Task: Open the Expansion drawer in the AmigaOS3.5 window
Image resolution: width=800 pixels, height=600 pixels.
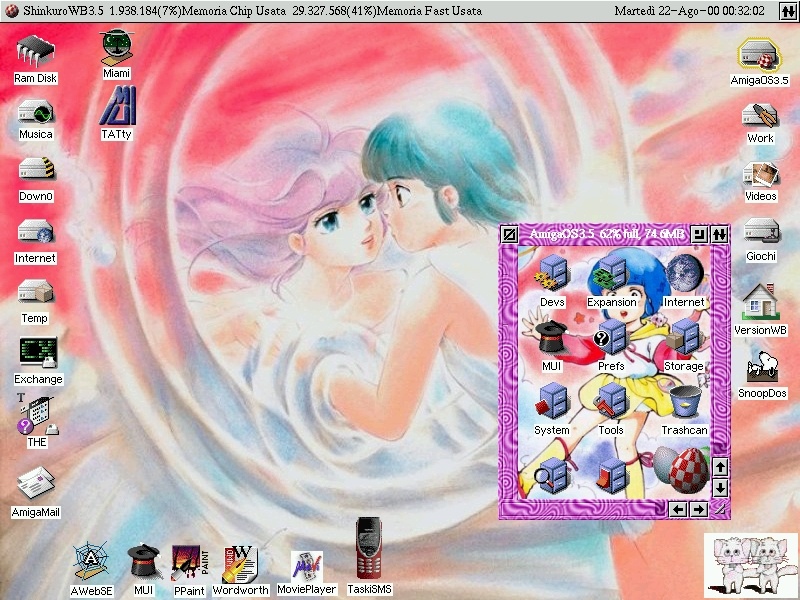Action: pos(611,272)
